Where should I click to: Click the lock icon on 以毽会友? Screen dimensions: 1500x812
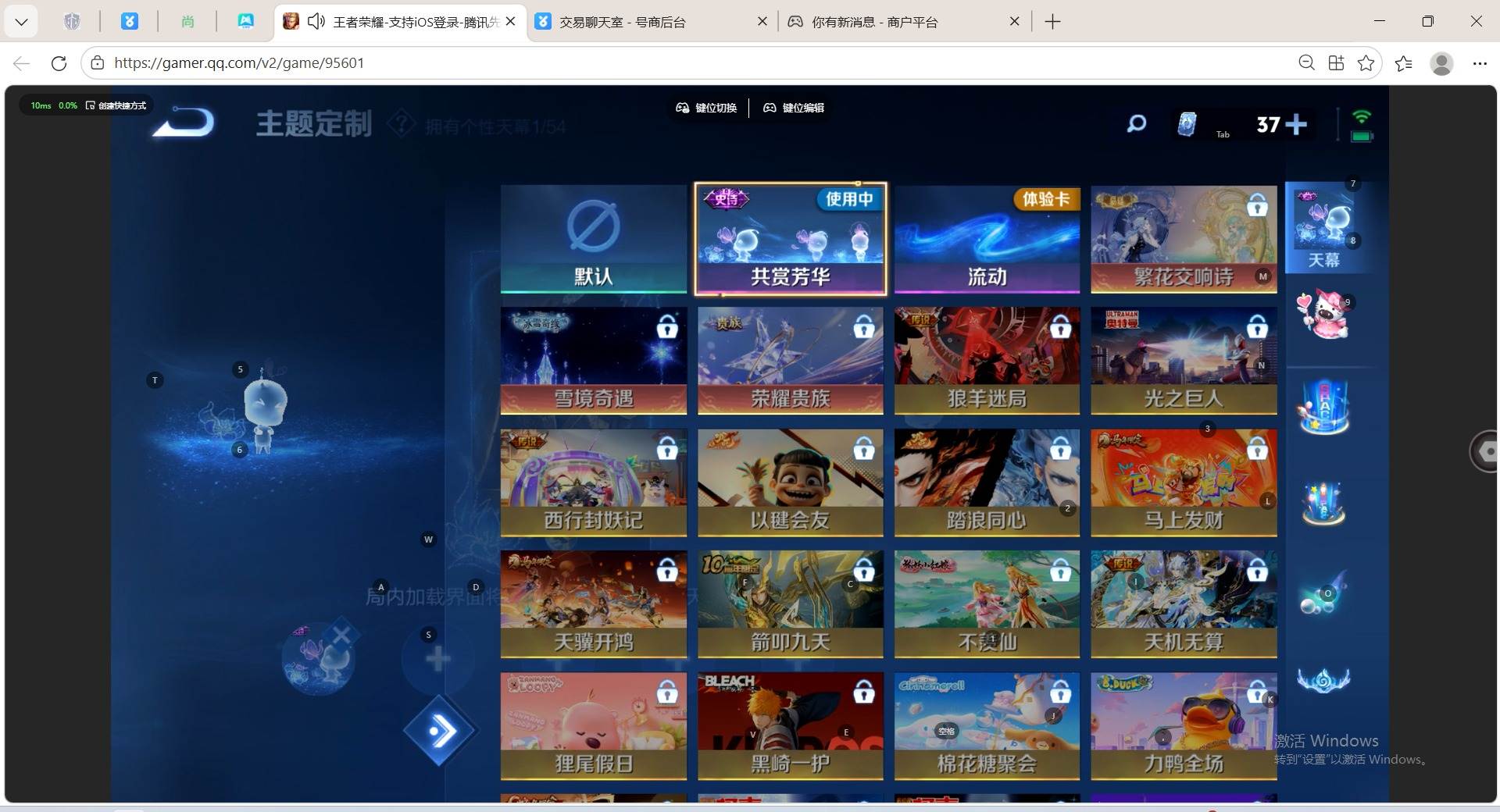[x=864, y=448]
